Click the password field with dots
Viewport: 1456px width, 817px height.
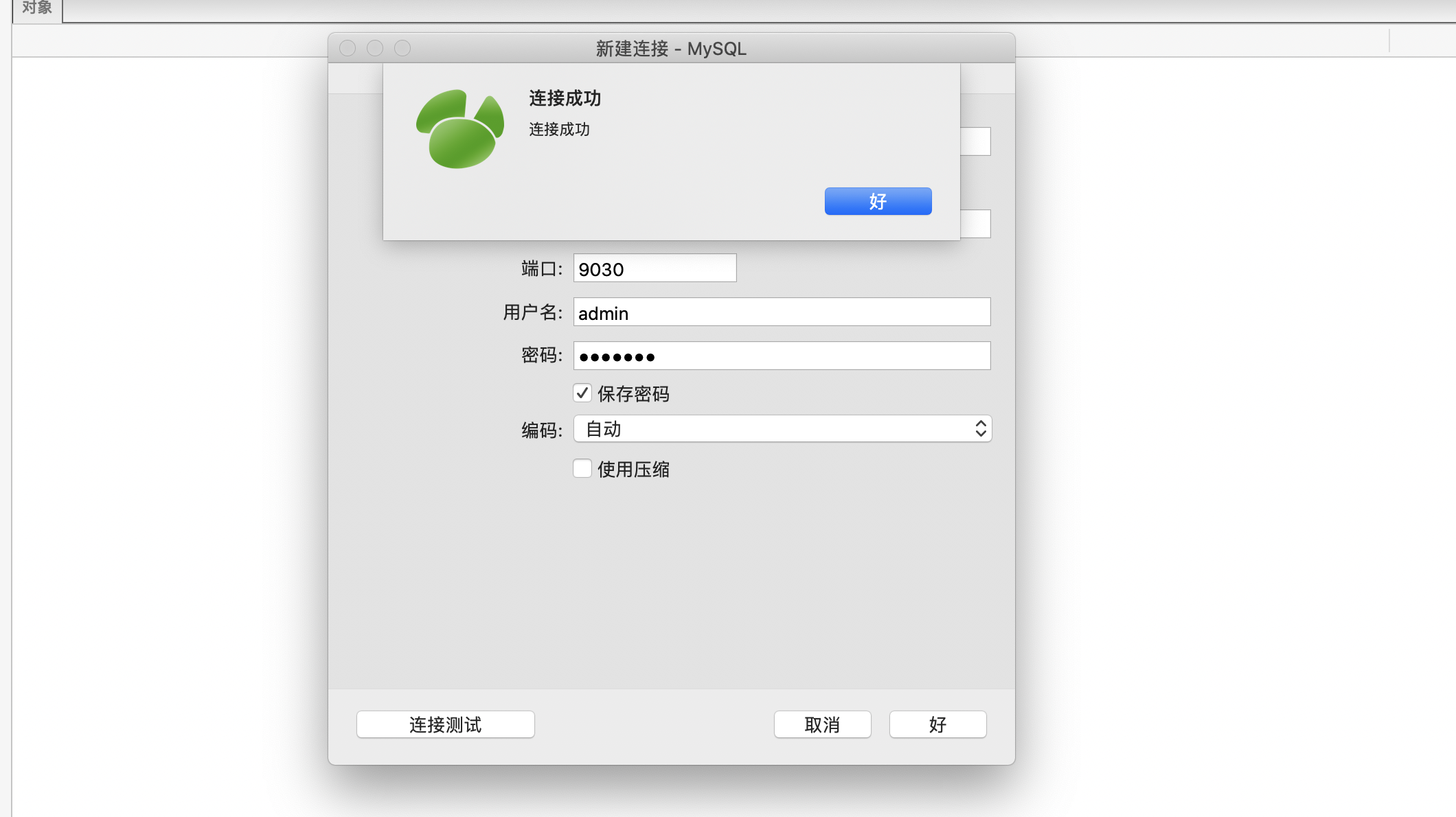coord(782,356)
